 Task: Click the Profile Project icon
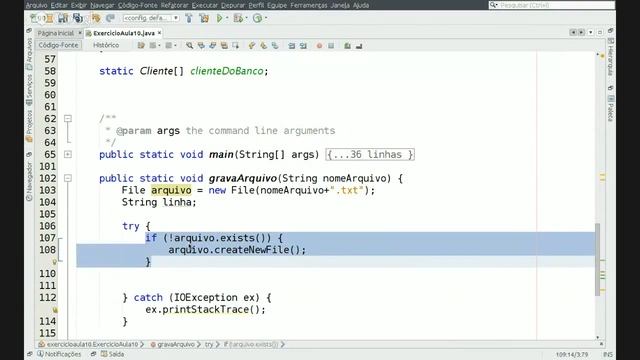257,18
